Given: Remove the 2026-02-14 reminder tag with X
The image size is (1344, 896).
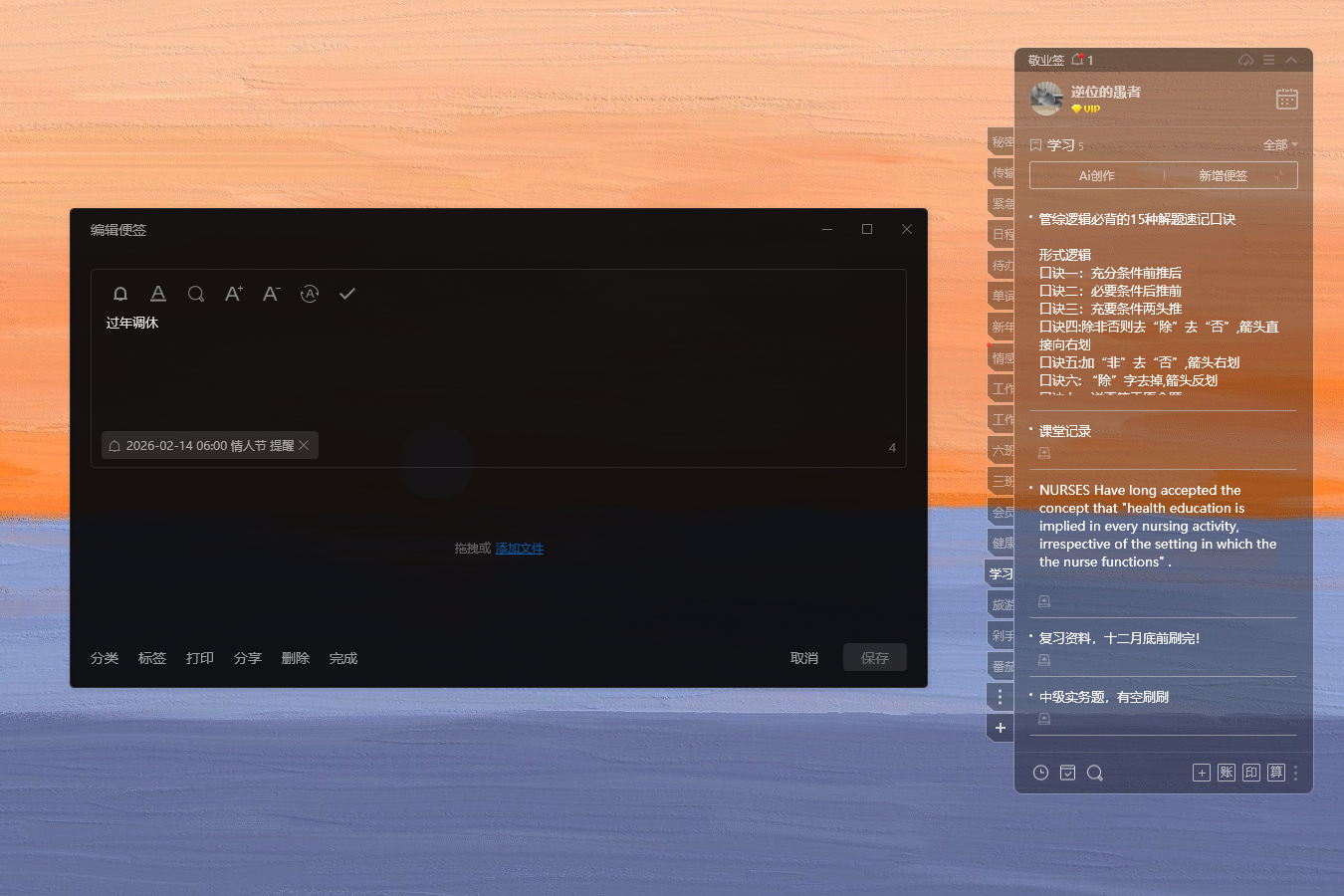Looking at the screenshot, I should [305, 445].
